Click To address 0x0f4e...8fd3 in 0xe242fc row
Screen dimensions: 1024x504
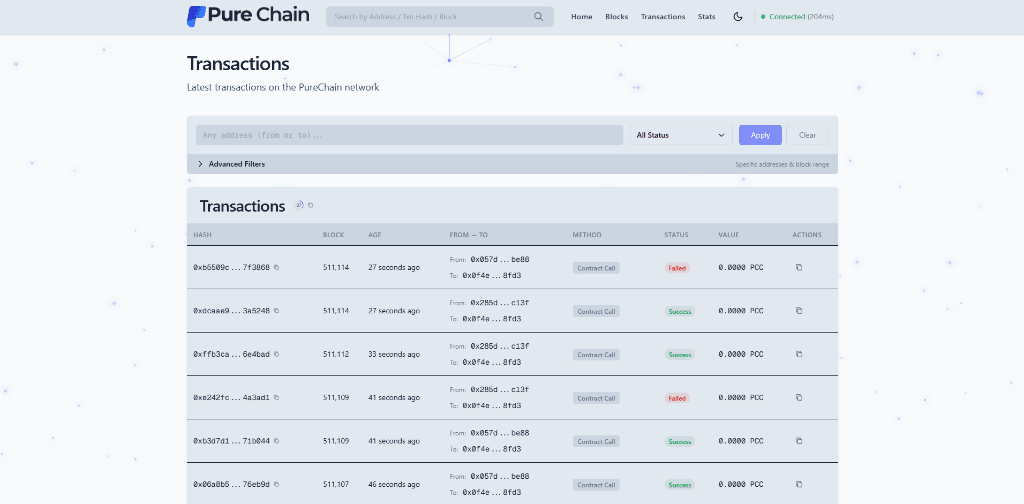(492, 405)
